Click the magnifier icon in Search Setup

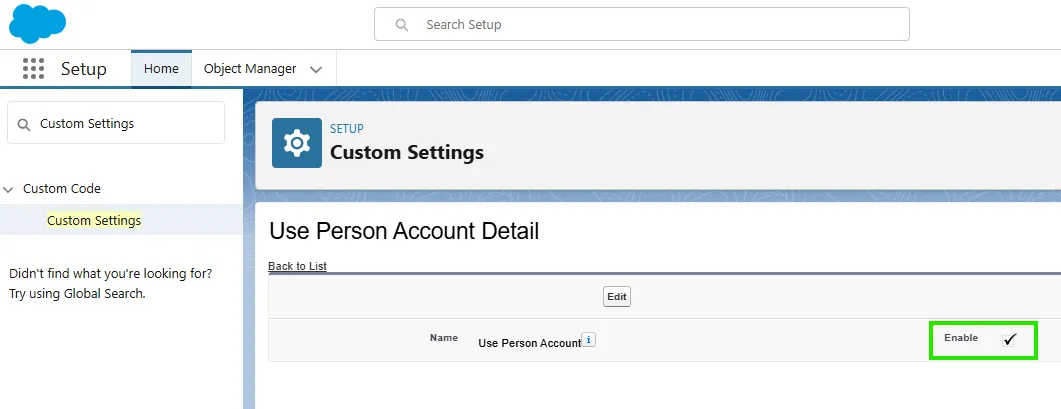401,24
